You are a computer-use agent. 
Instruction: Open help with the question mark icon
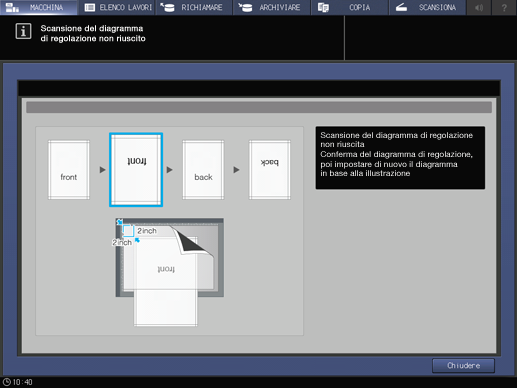(x=504, y=7)
